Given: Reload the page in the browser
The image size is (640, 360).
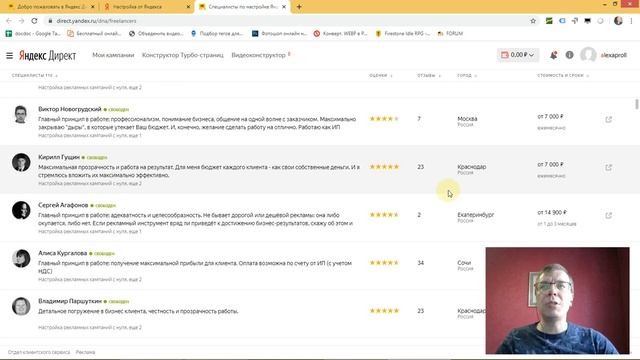Looking at the screenshot, I should click(x=34, y=21).
